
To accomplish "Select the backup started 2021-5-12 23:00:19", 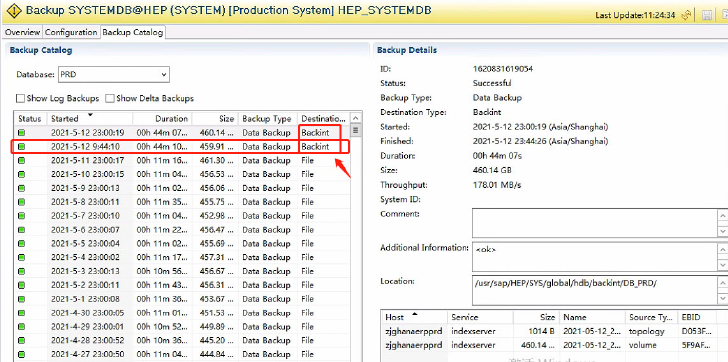I will click(182, 133).
